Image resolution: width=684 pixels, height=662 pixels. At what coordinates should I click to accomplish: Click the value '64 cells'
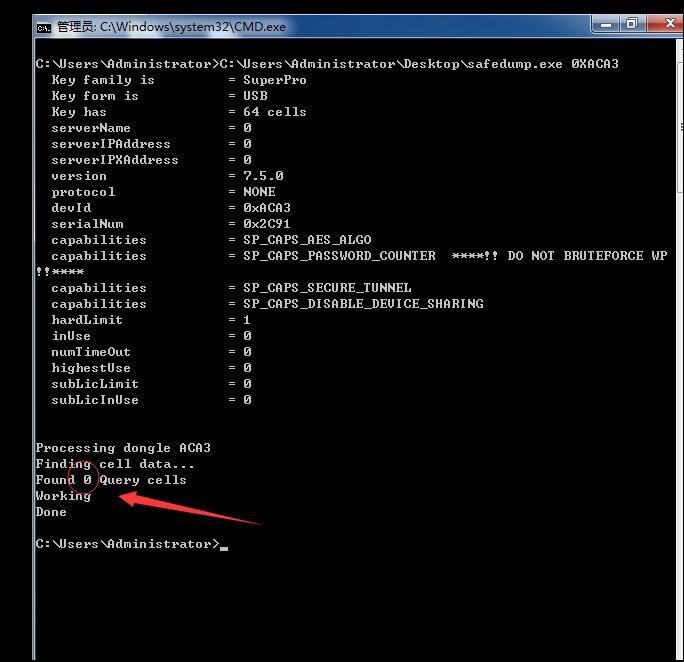pos(275,112)
